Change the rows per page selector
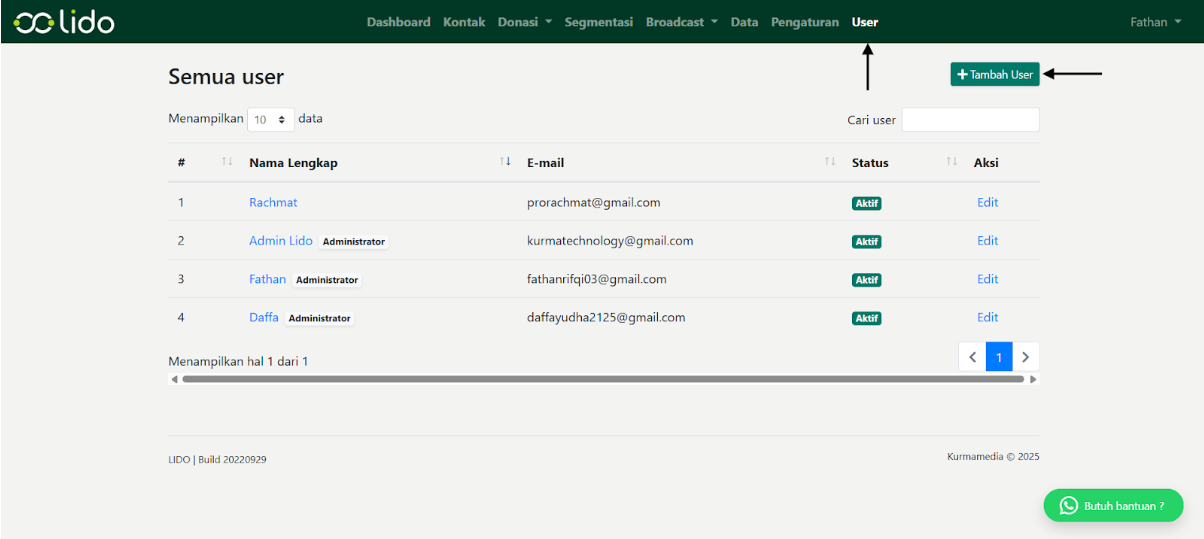The width and height of the screenshot is (1204, 539). coord(271,119)
